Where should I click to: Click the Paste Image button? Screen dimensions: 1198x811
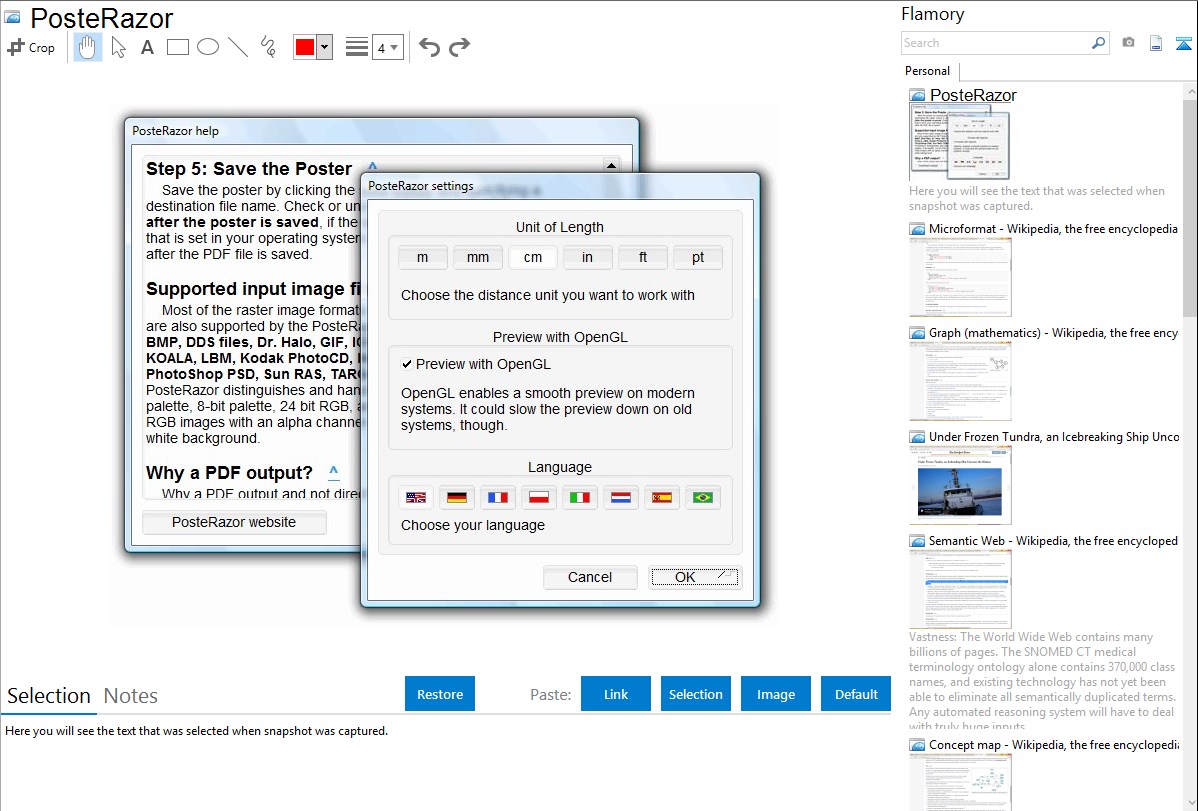775,694
